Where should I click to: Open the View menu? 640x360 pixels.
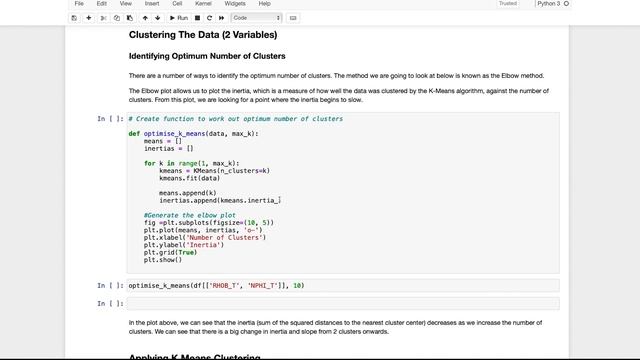[x=126, y=4]
